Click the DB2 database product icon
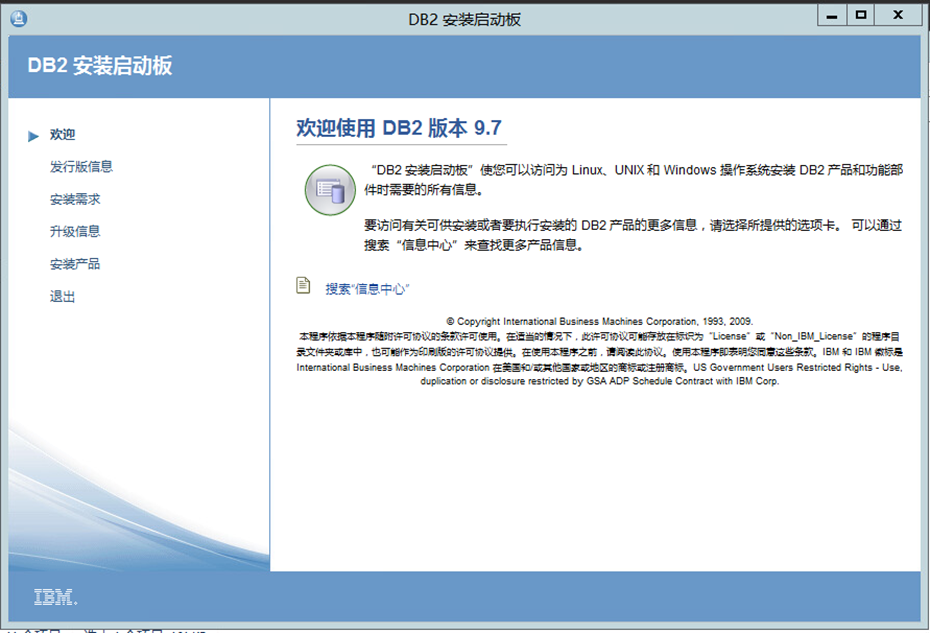 coord(330,190)
